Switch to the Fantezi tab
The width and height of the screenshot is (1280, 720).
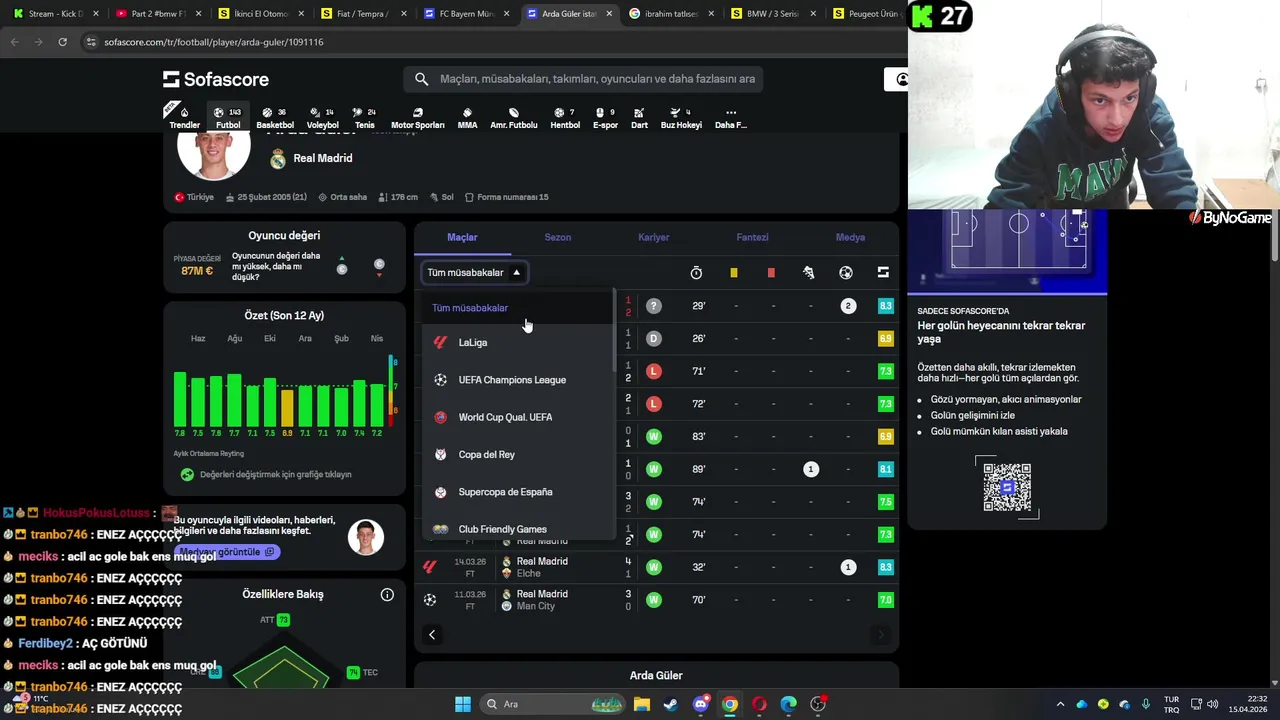(752, 238)
